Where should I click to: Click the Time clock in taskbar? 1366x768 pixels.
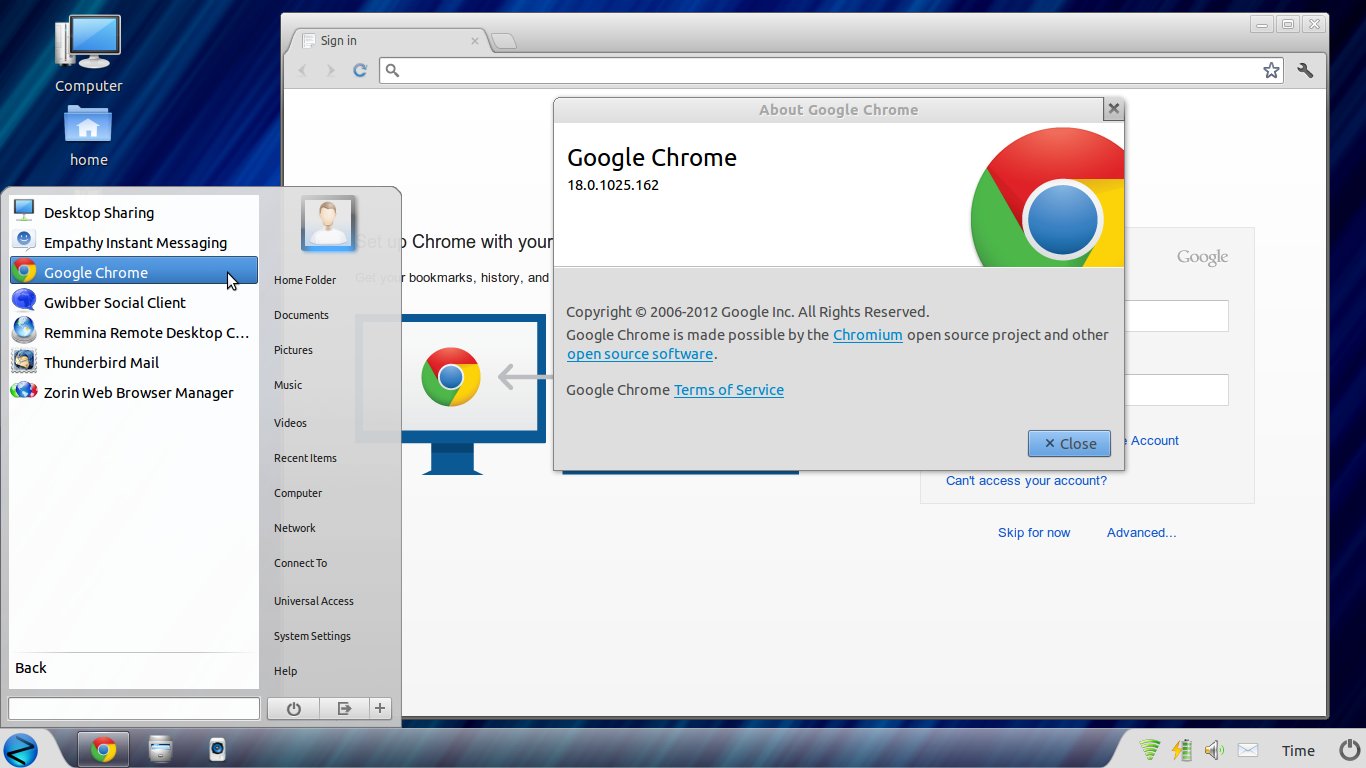click(x=1298, y=751)
